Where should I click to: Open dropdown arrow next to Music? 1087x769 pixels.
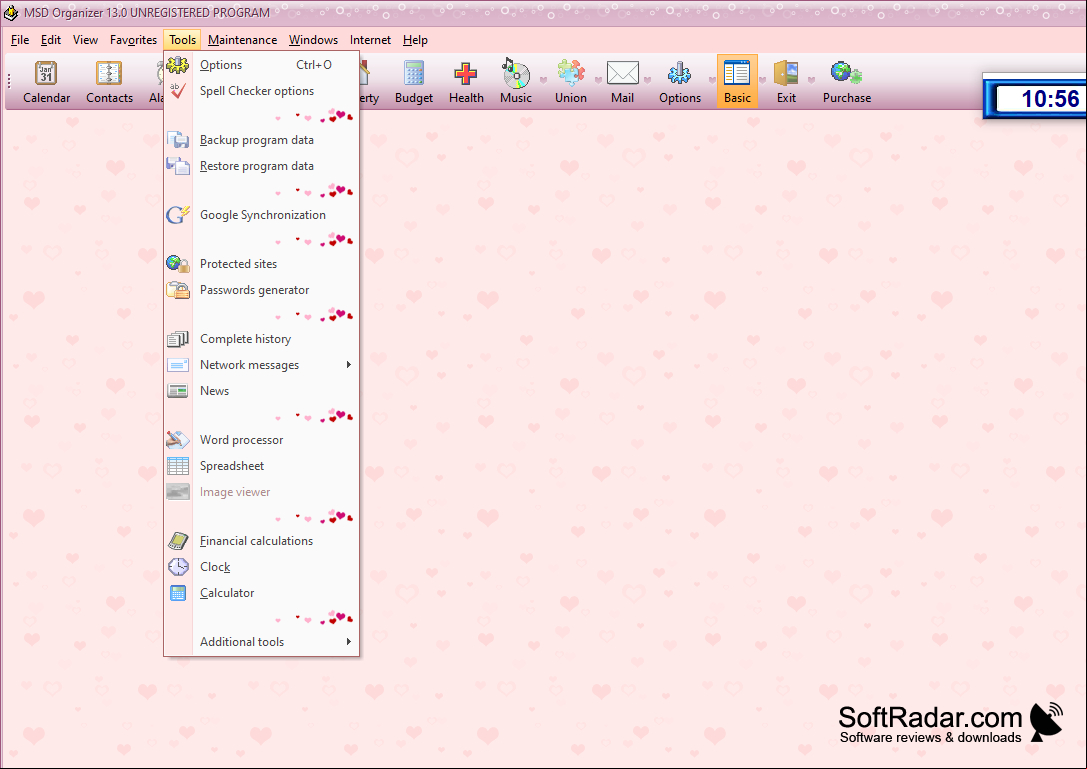tap(544, 80)
